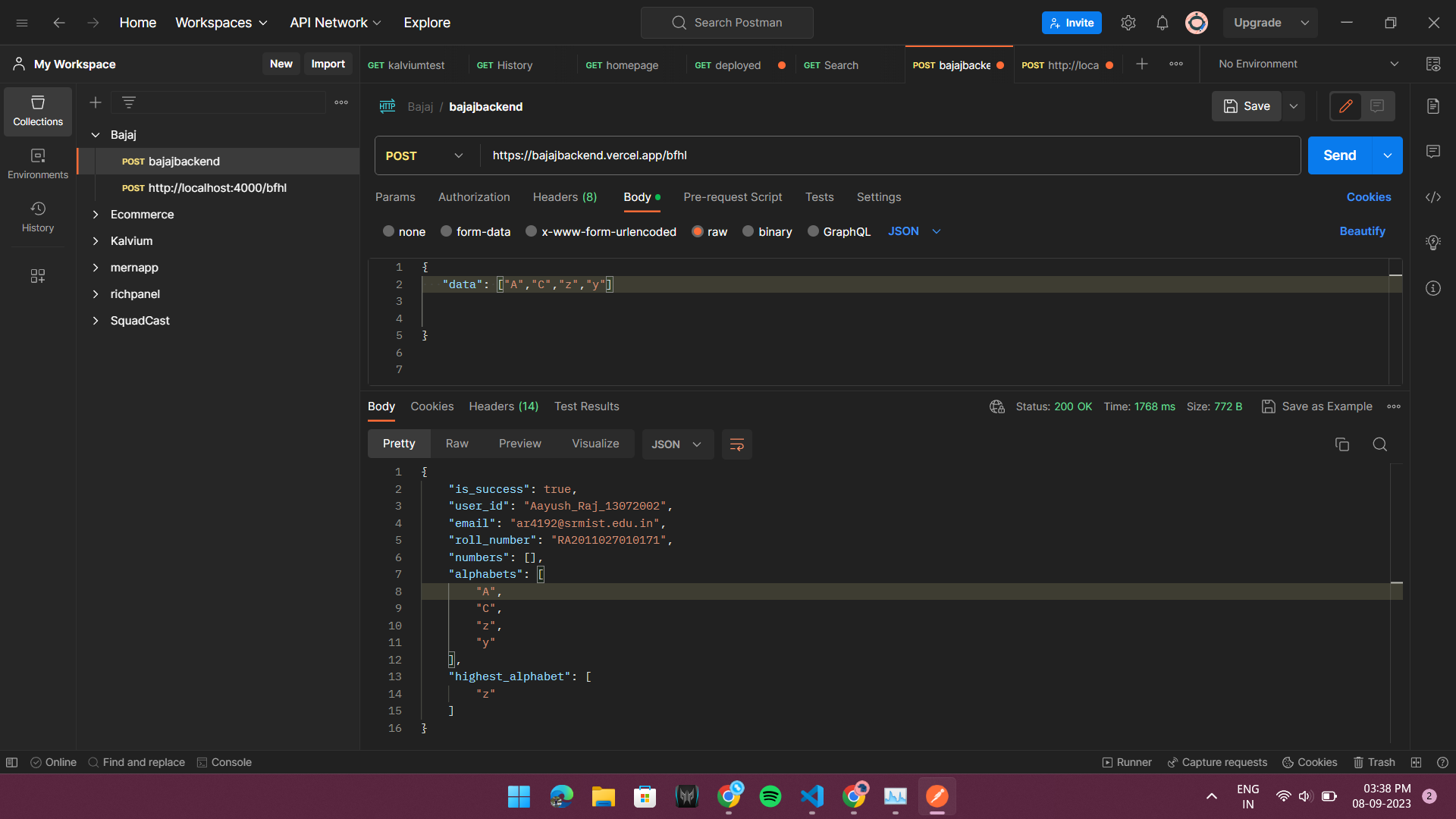Switch to the Raw response view
This screenshot has width=1456, height=819.
pyautogui.click(x=457, y=444)
